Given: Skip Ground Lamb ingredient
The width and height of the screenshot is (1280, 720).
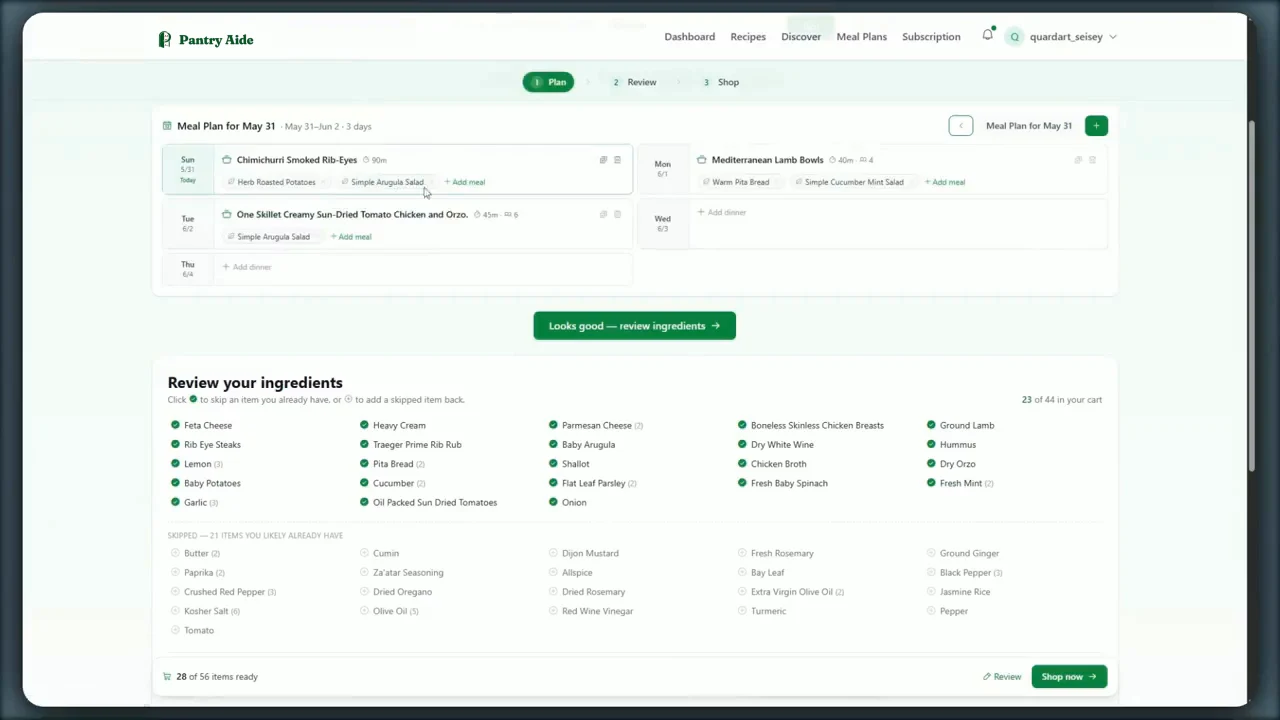Looking at the screenshot, I should click(931, 425).
